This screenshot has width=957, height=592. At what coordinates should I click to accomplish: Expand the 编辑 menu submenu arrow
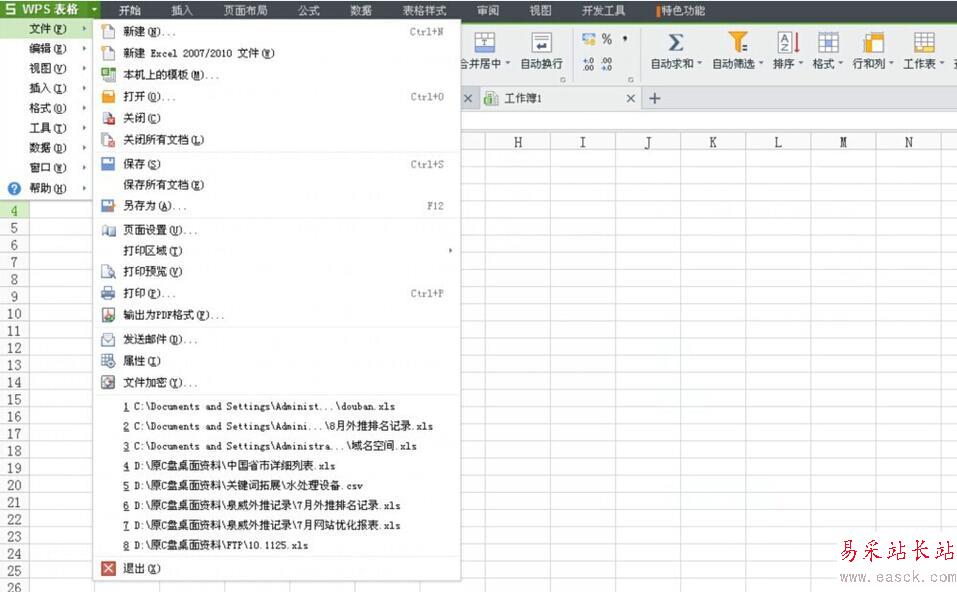click(x=84, y=49)
